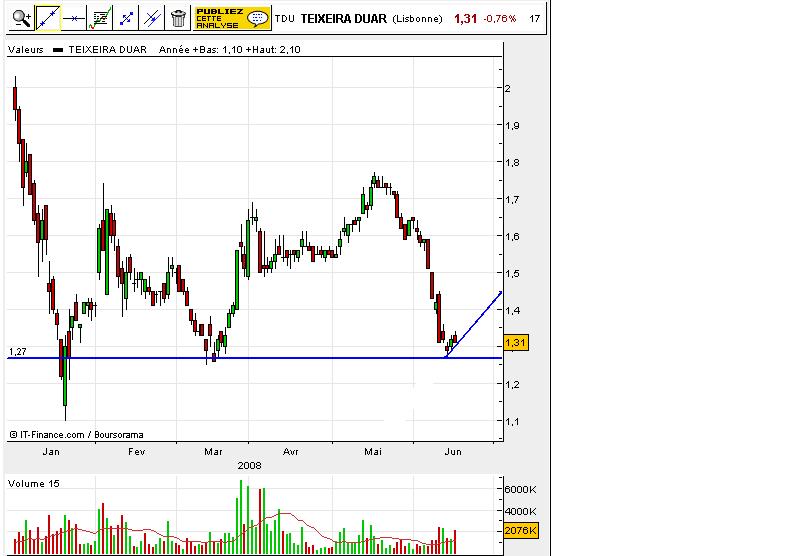
Task: Click the 6000K volume axis label
Action: (520, 489)
